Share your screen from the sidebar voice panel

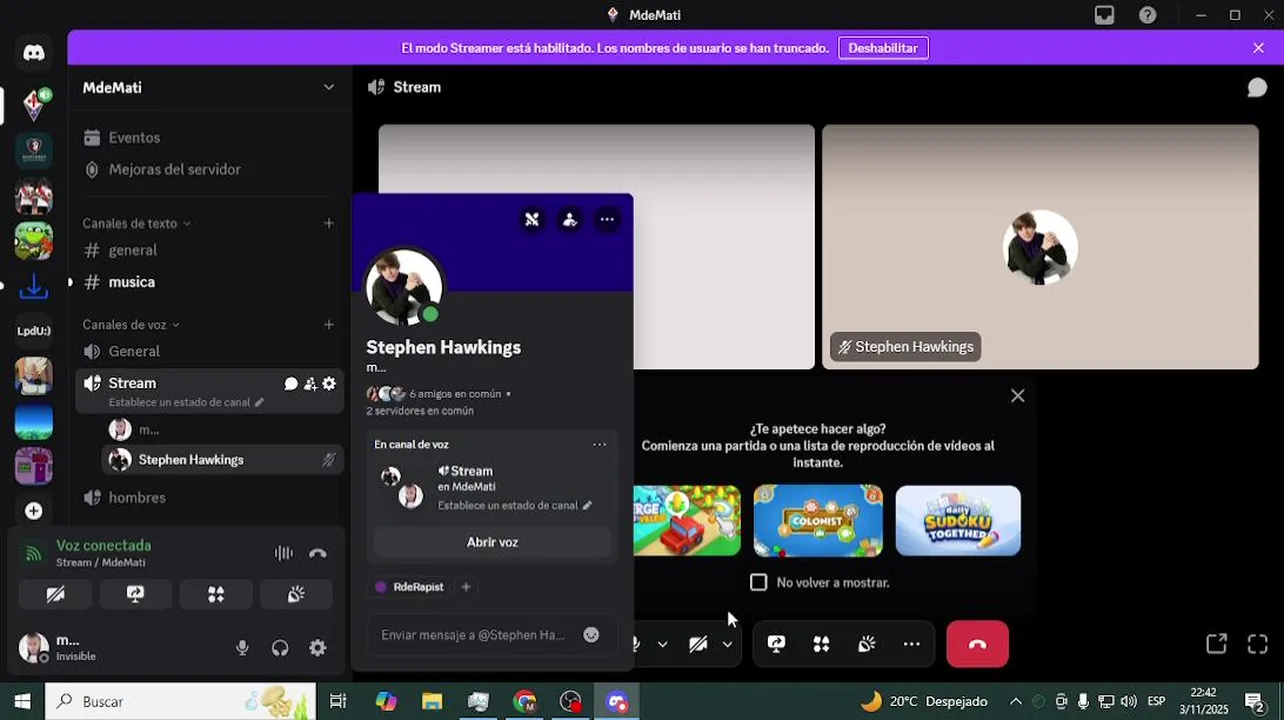[x=135, y=594]
